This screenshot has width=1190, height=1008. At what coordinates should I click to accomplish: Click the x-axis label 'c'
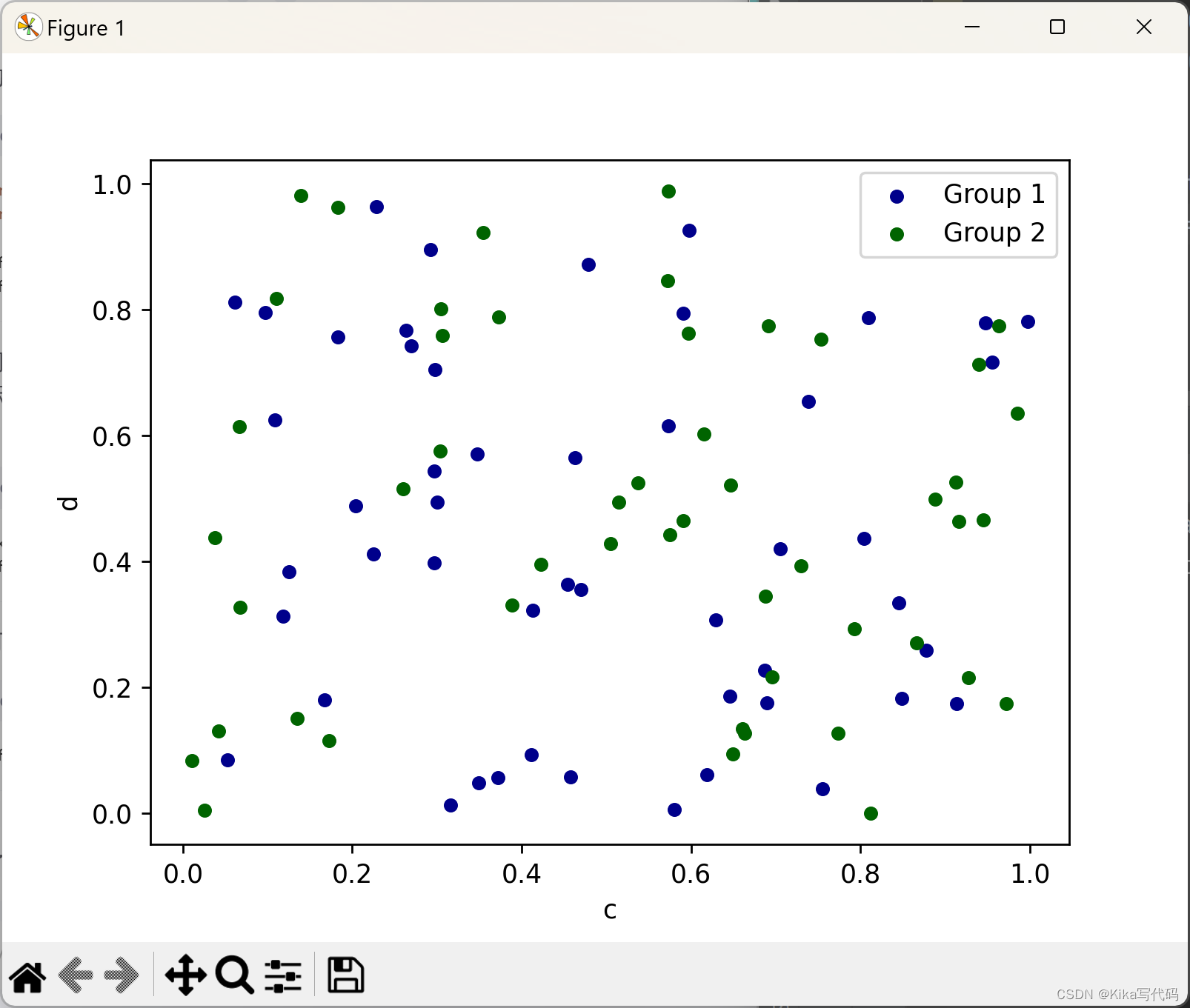pos(610,910)
